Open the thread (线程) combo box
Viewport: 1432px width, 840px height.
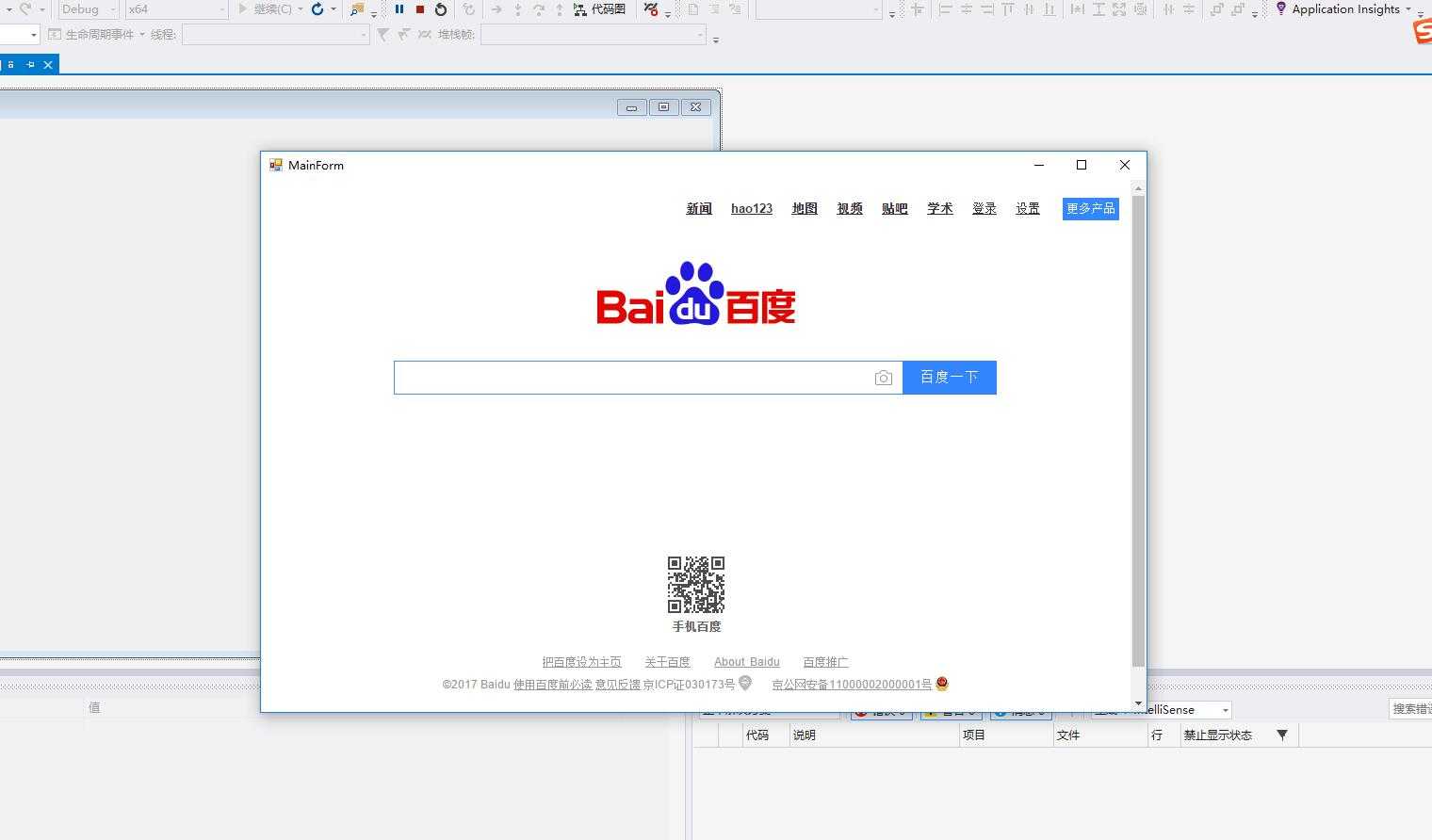(275, 34)
